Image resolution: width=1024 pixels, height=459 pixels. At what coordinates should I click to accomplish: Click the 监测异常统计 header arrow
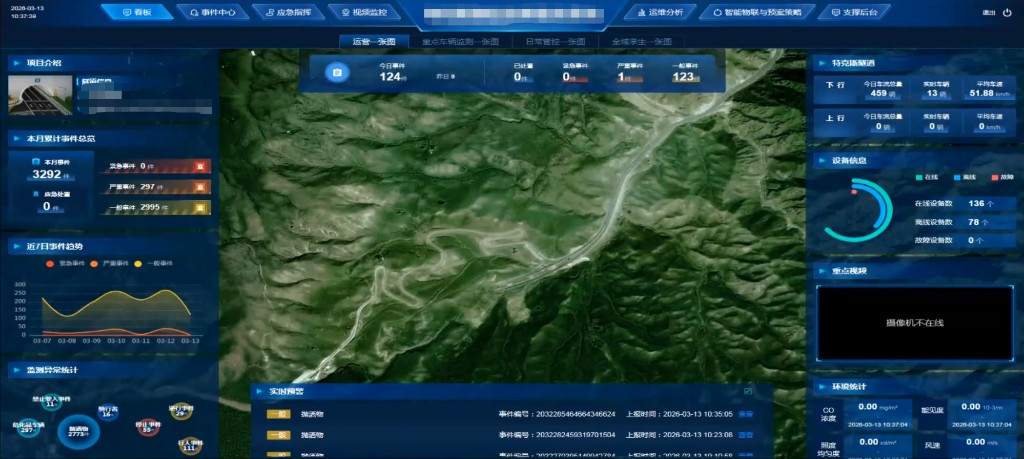tap(16, 370)
